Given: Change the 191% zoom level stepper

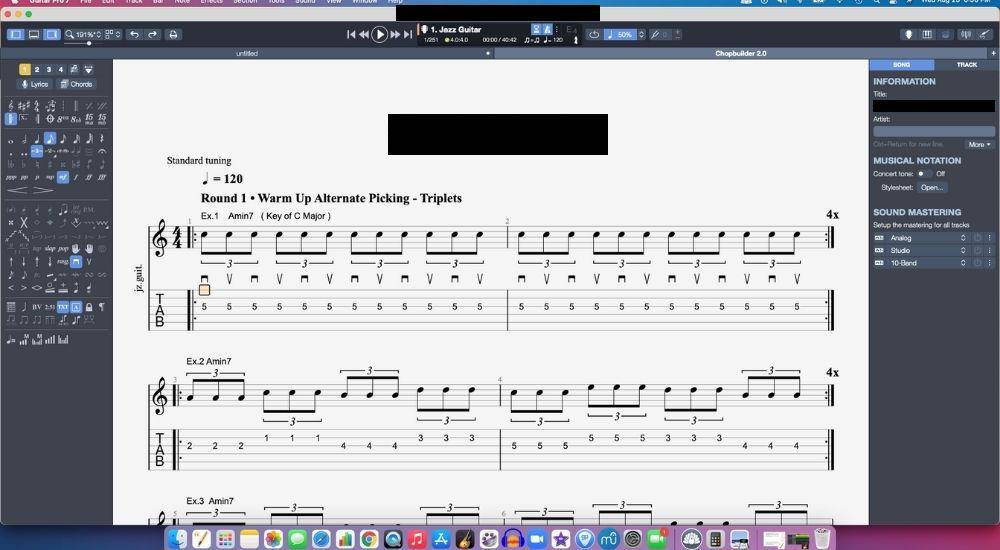Looking at the screenshot, I should tap(98, 34).
